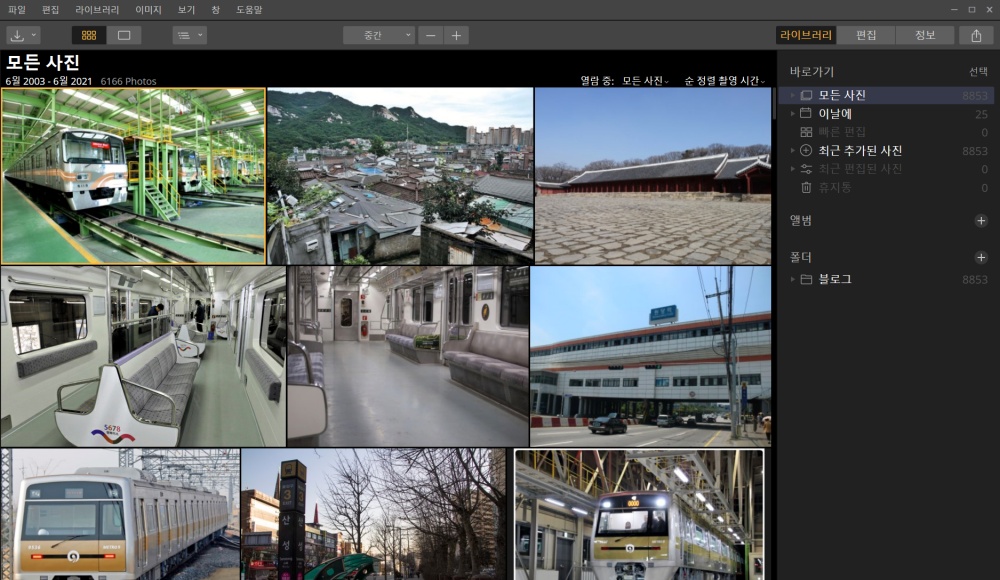Screen dimensions: 1000x580
Task: Click the import download icon
Action: 17,36
